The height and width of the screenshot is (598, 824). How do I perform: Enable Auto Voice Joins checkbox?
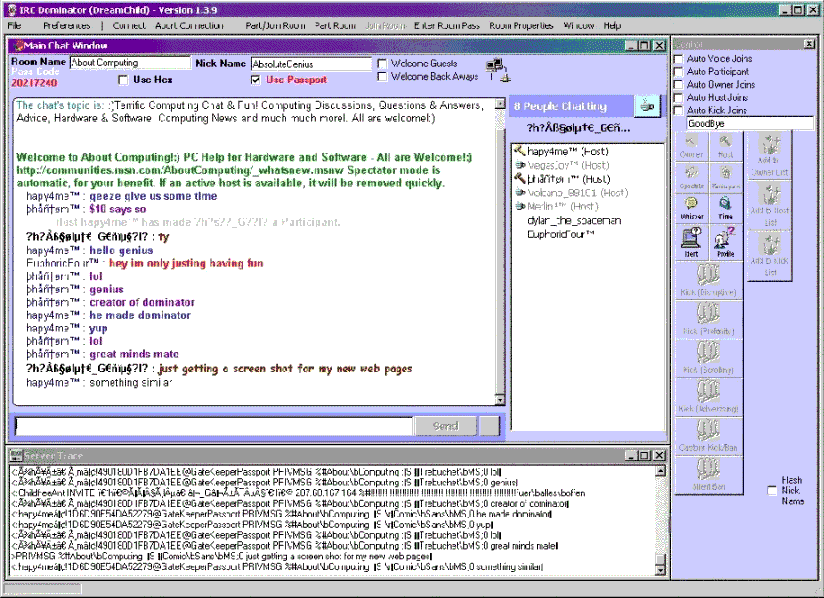click(x=679, y=59)
